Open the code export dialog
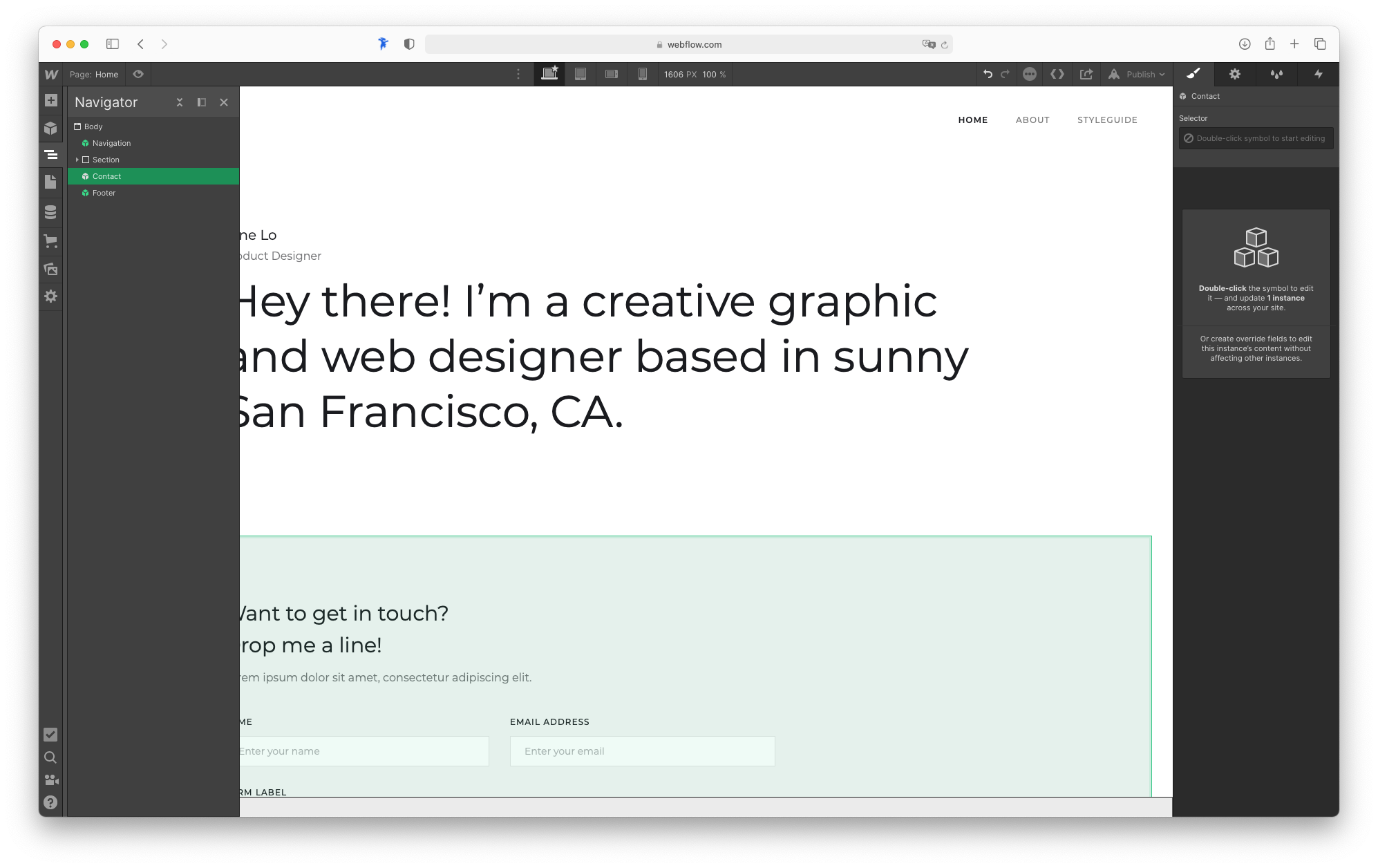This screenshot has width=1378, height=868. pos(1057,74)
